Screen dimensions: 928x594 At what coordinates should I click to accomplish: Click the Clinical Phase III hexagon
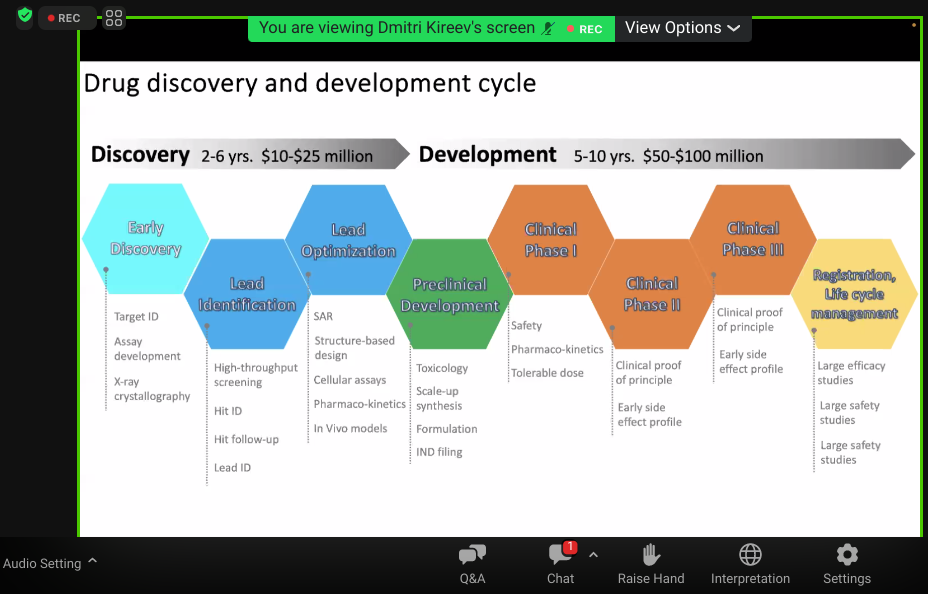753,239
